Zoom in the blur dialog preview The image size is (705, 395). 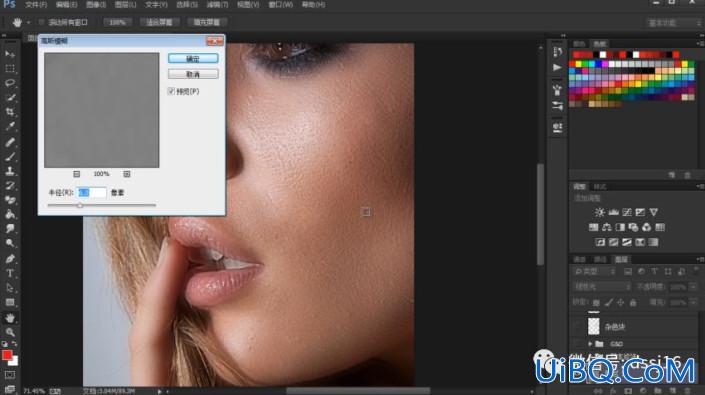tap(127, 174)
